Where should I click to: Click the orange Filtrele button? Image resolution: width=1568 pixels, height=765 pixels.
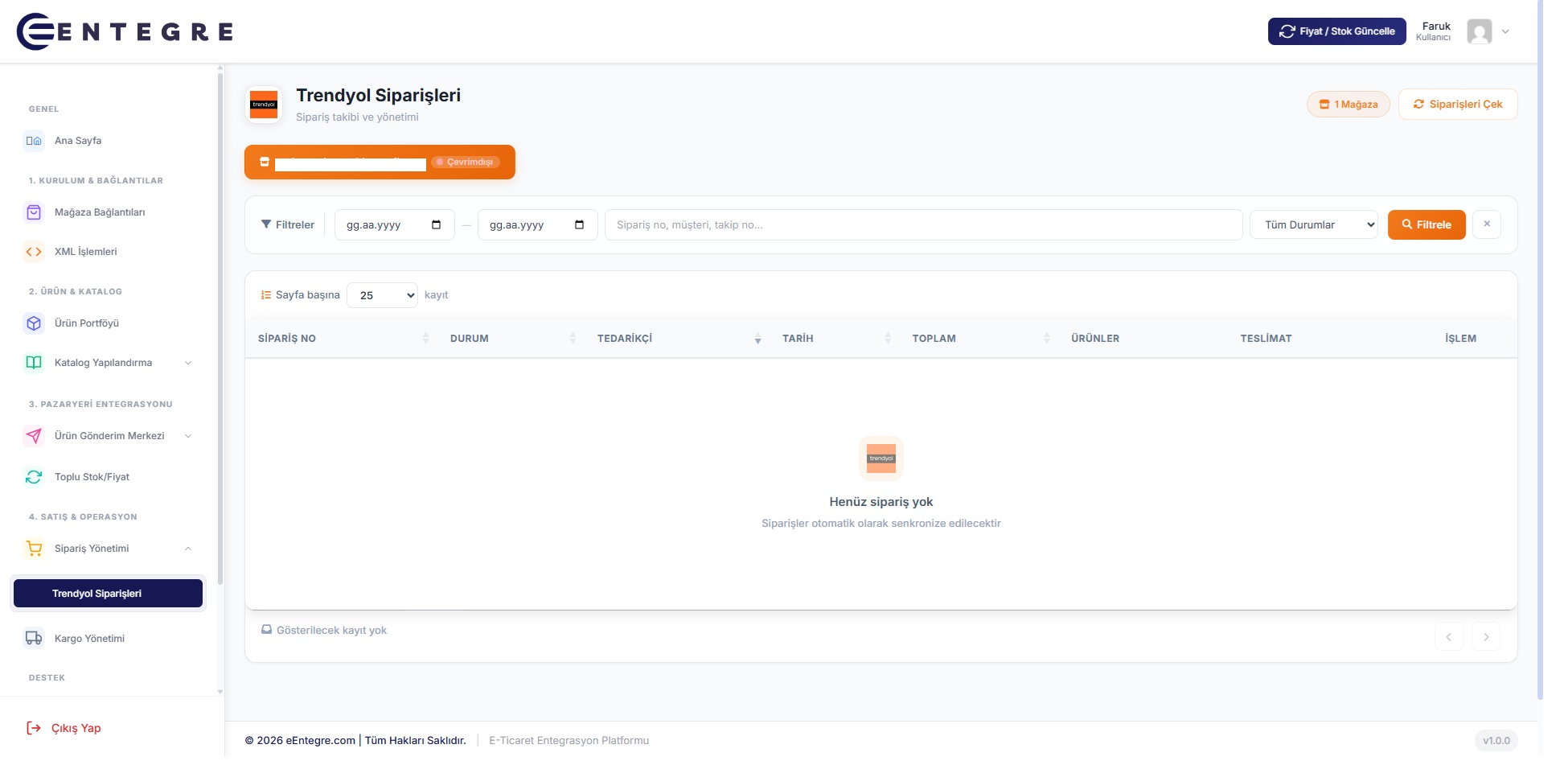(1426, 225)
